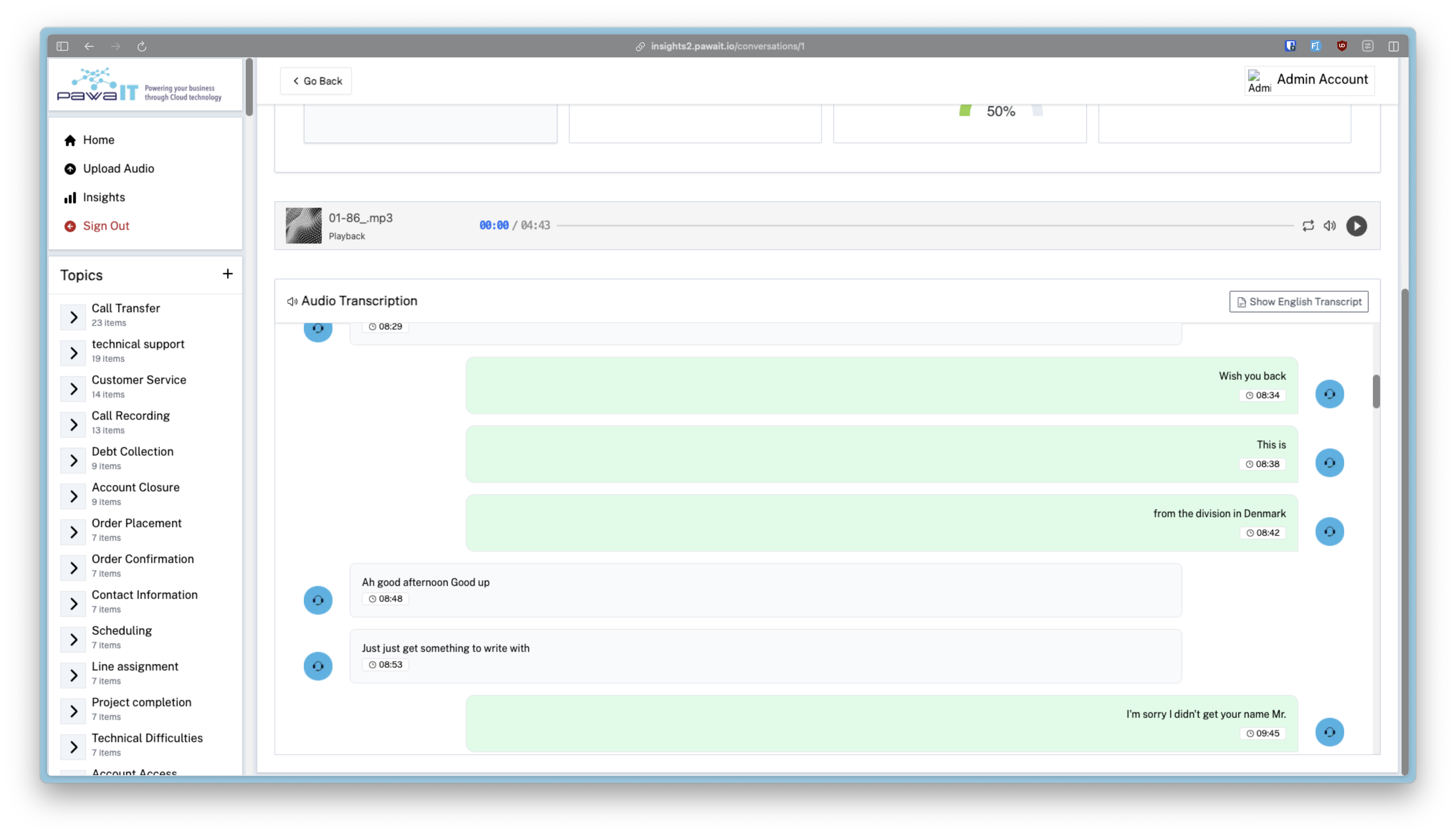Screen dimensions: 1456x836
Task: Toggle the browser sidebar icon
Action: [63, 46]
